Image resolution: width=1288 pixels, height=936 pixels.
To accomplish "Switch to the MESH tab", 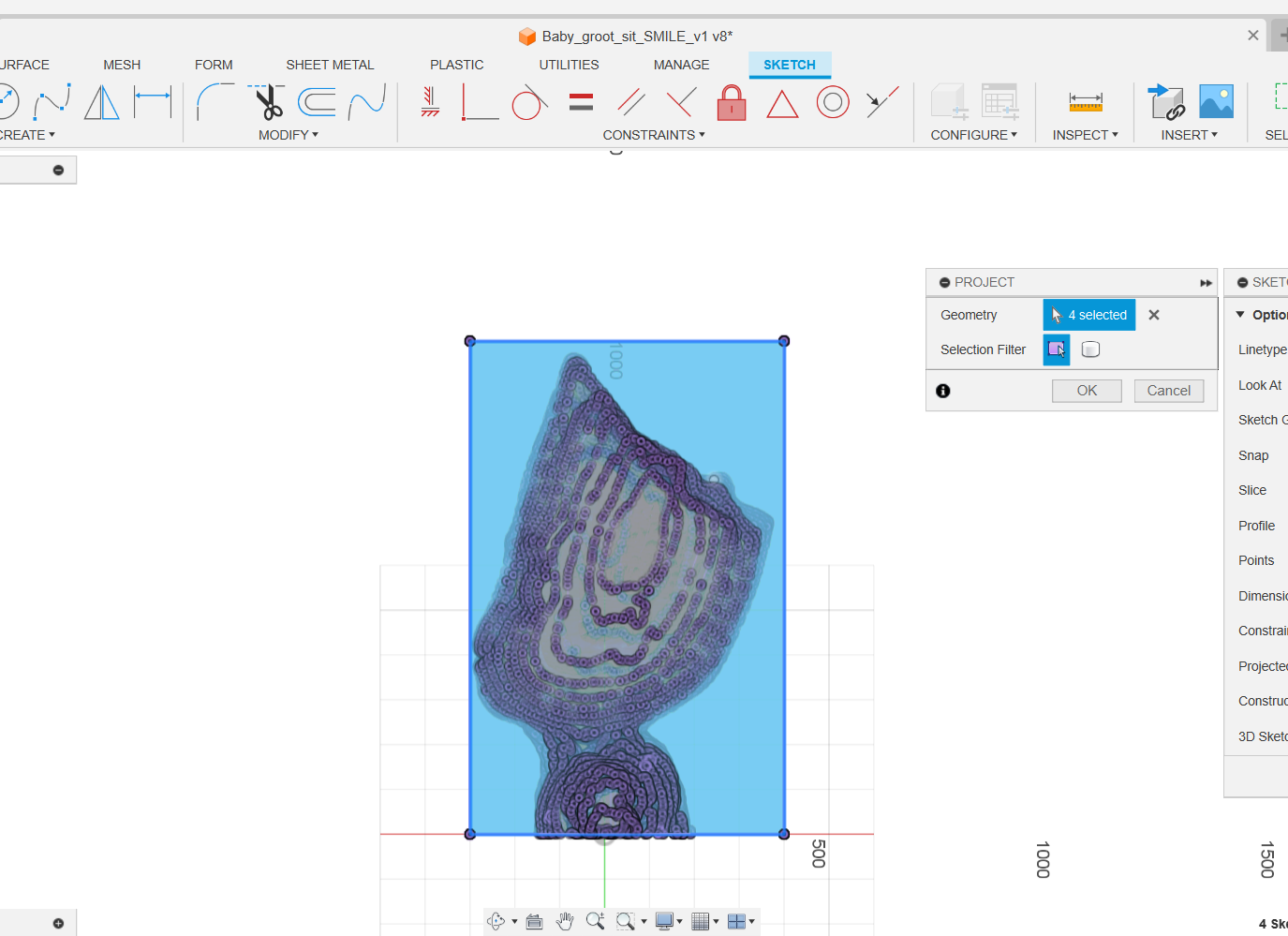I will (122, 65).
